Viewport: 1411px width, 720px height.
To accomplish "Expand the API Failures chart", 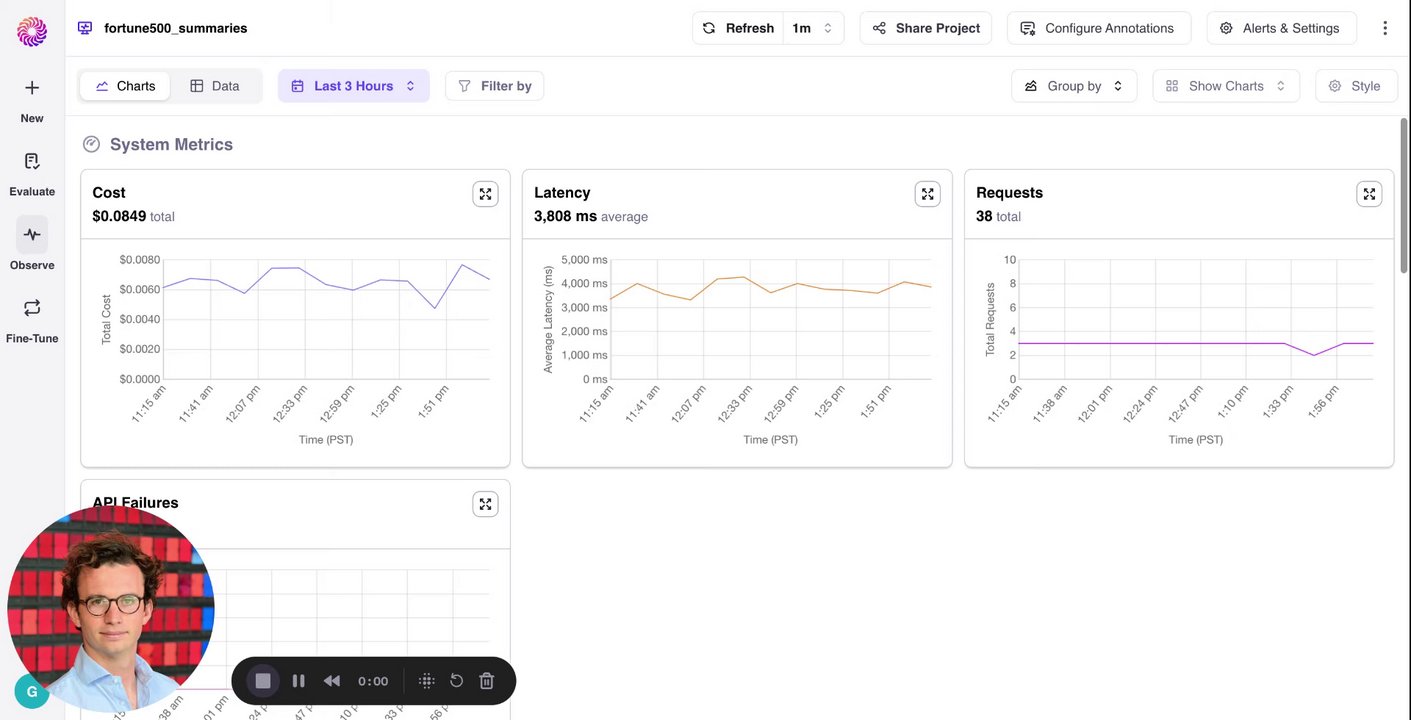I will (x=485, y=504).
